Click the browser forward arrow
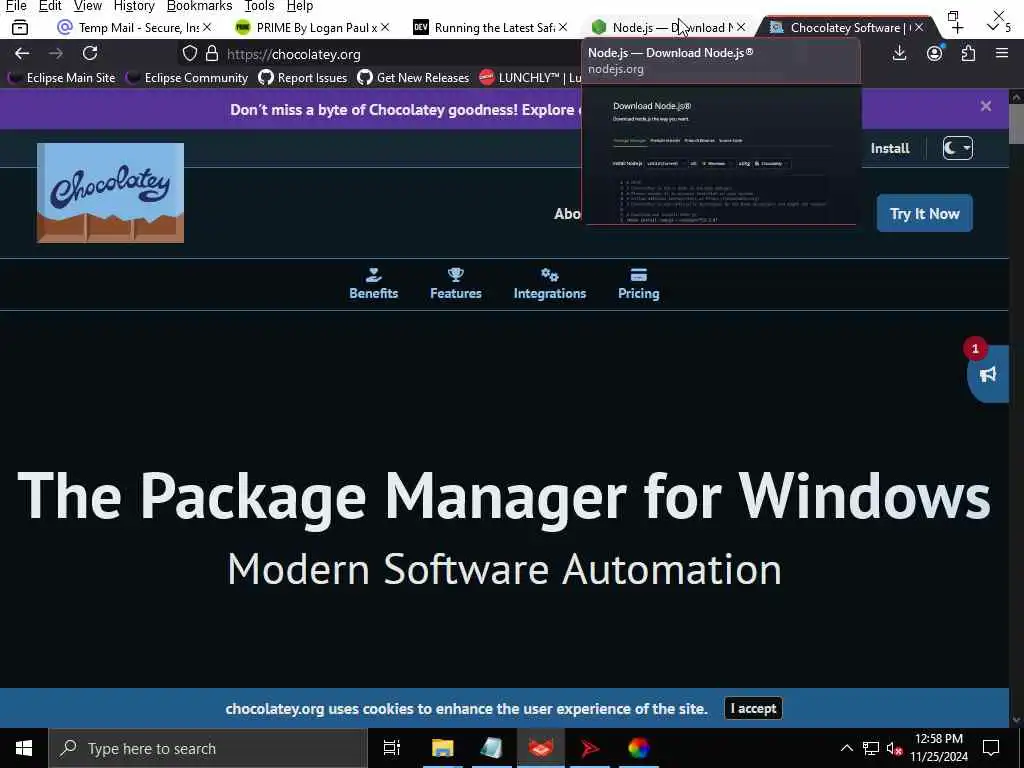The width and height of the screenshot is (1024, 768). [x=56, y=54]
